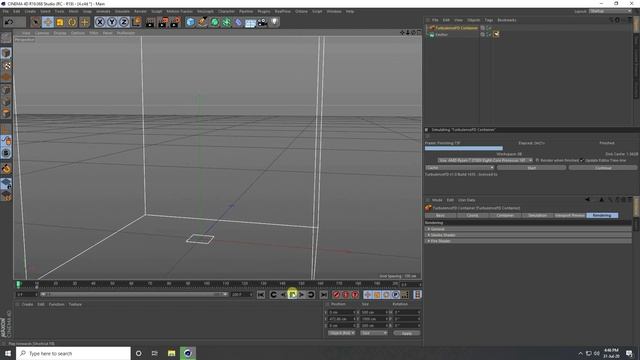This screenshot has height=360, width=640.
Task: Expand the Smoke Shader section
Action: click(x=528, y=235)
